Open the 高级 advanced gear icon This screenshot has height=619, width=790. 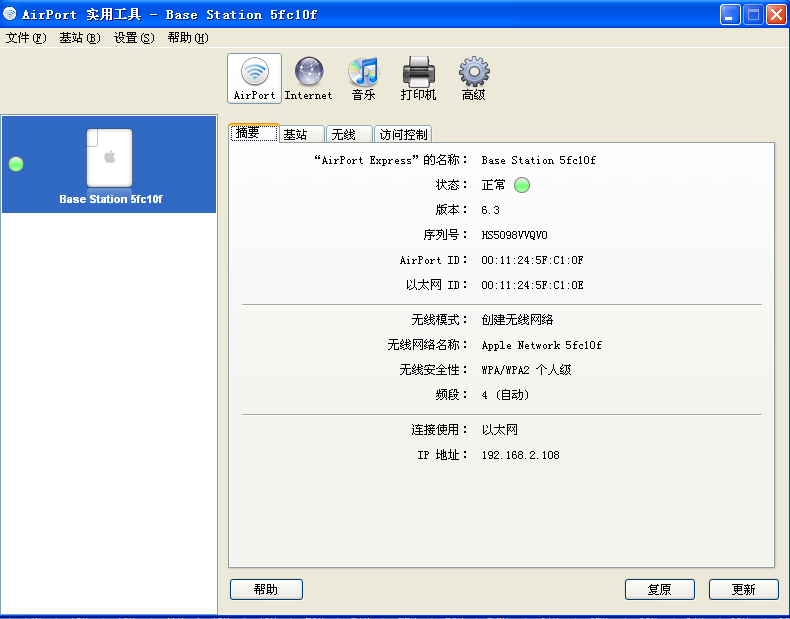(474, 79)
